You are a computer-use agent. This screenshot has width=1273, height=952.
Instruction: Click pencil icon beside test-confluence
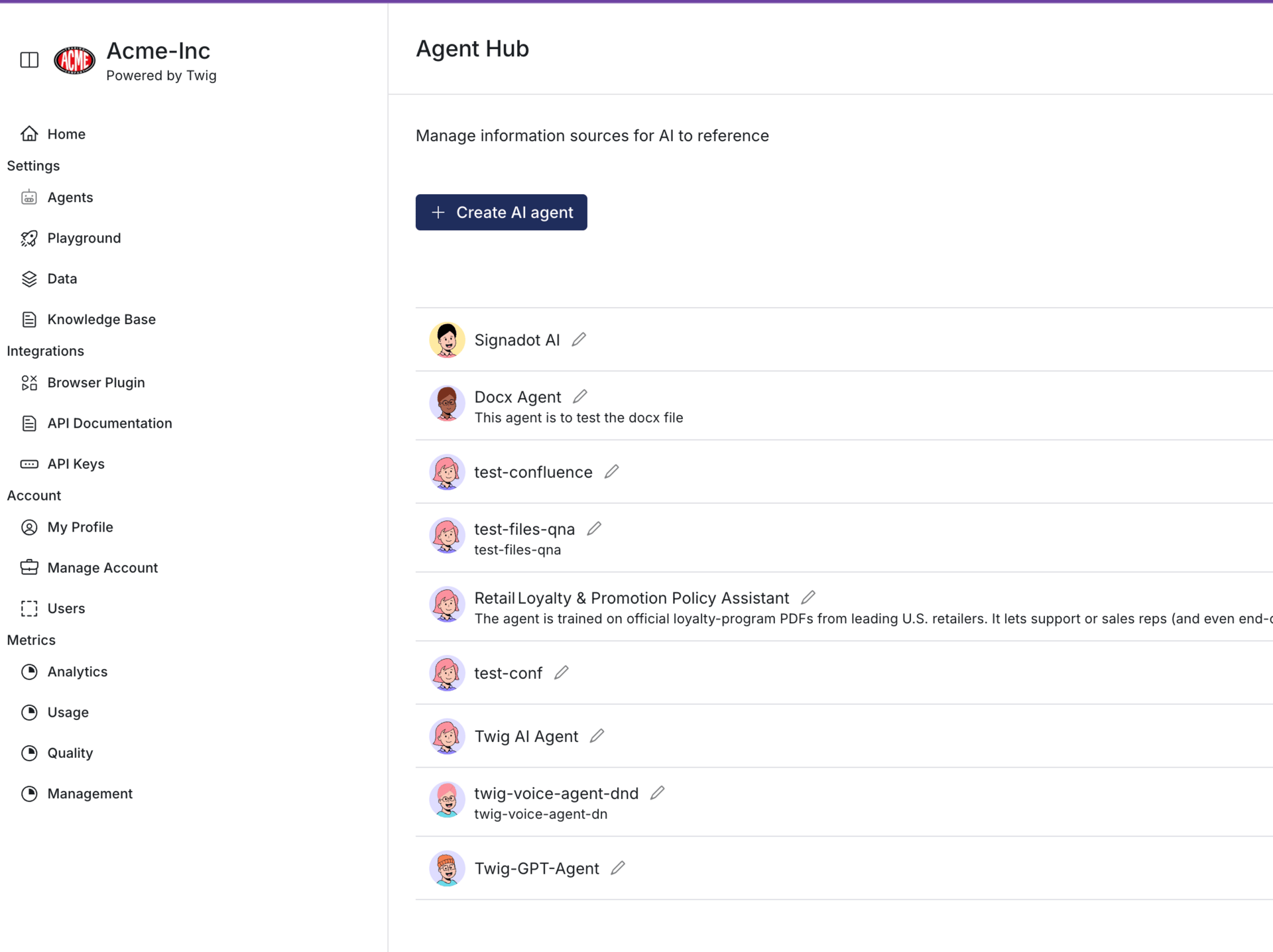611,471
